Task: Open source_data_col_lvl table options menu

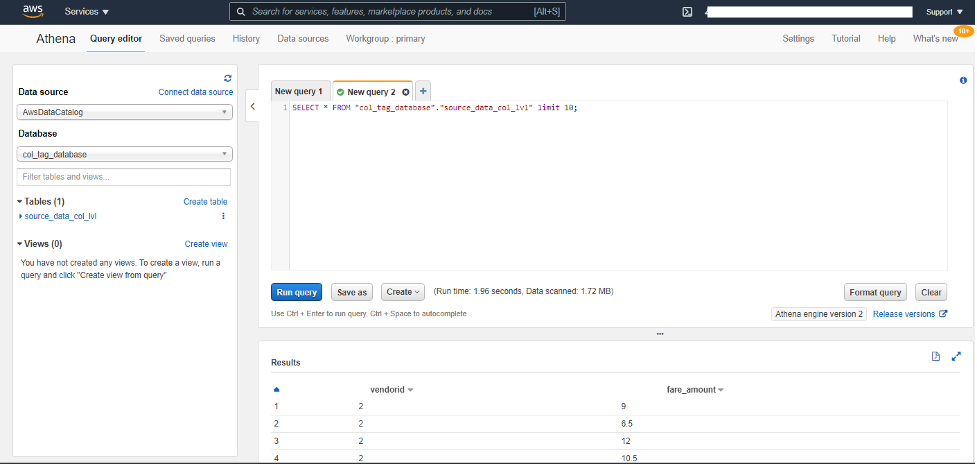Action: click(x=223, y=216)
